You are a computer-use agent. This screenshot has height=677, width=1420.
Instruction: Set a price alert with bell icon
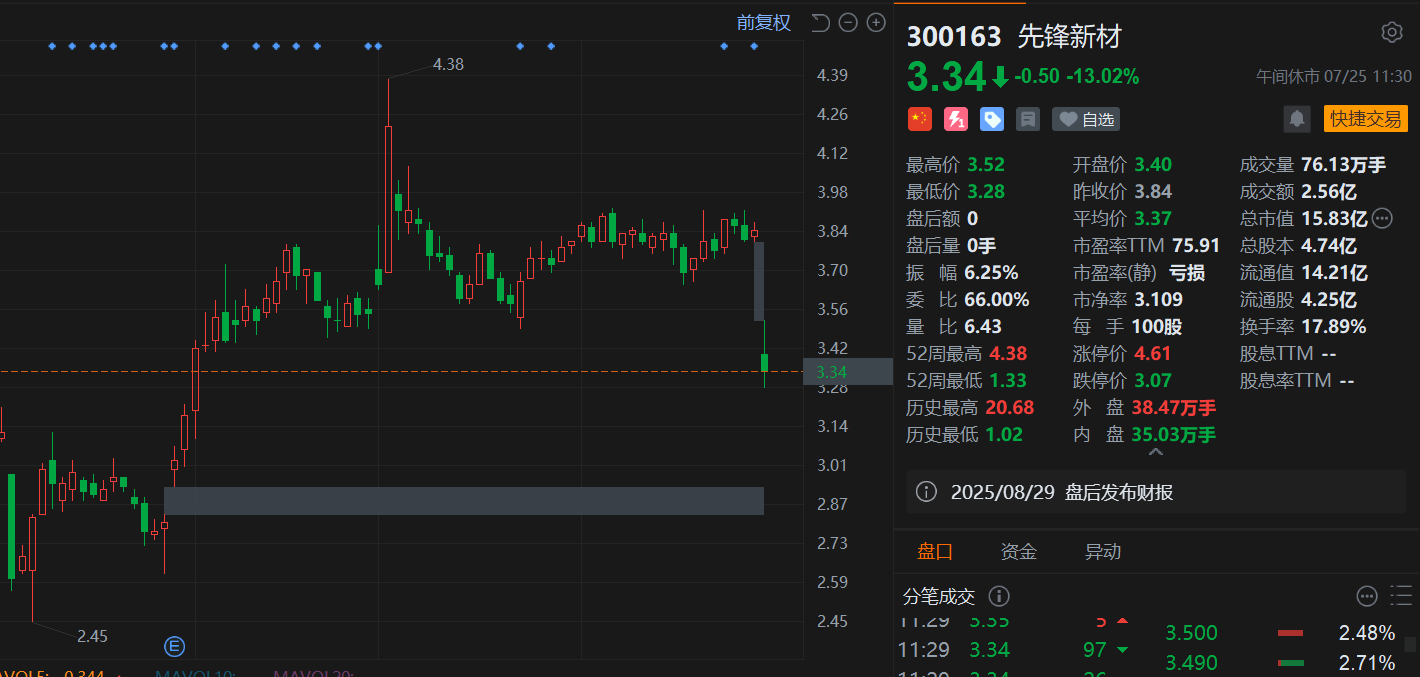pyautogui.click(x=1297, y=119)
